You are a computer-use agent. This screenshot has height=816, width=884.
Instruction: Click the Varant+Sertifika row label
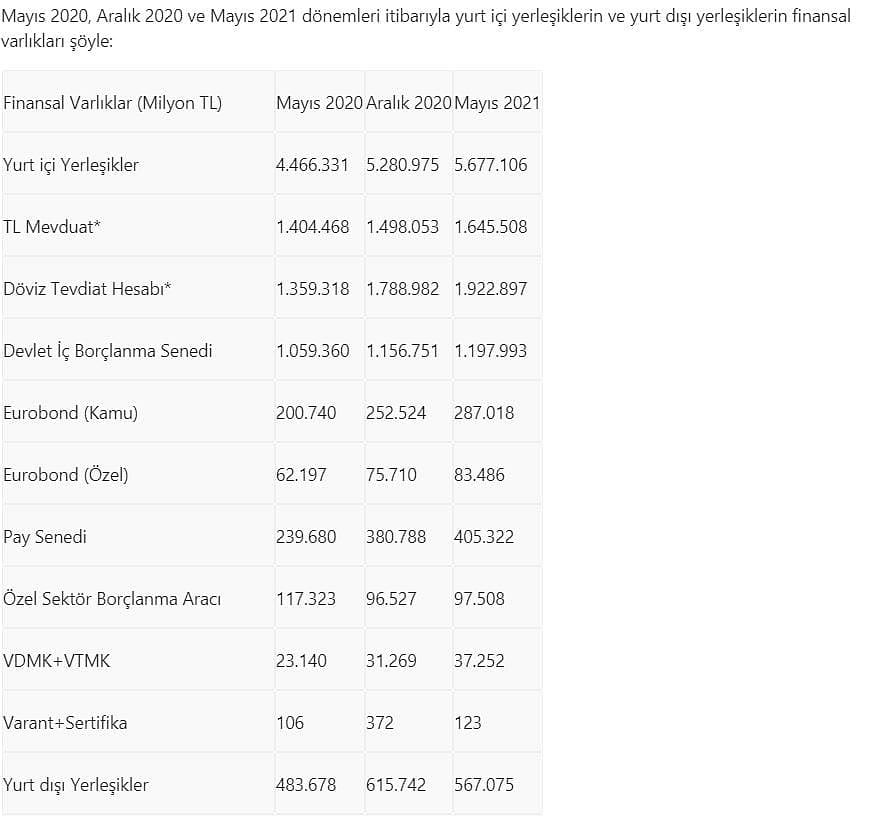[65, 722]
